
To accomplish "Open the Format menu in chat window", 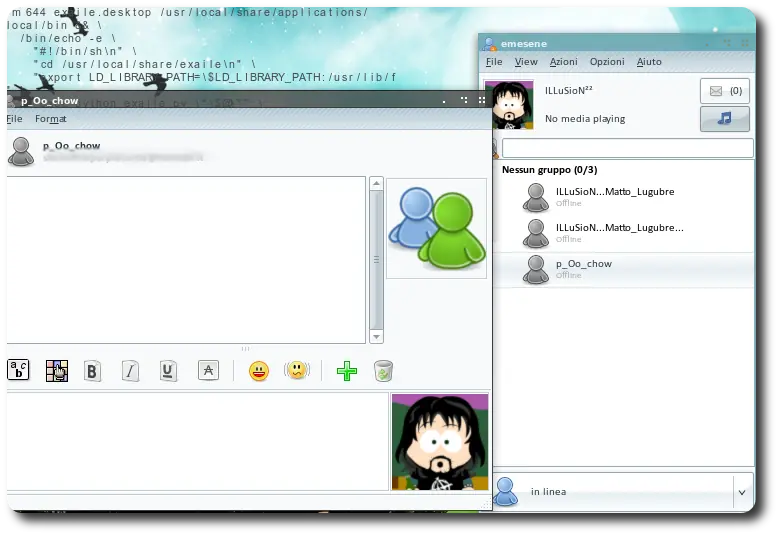I will [51, 119].
